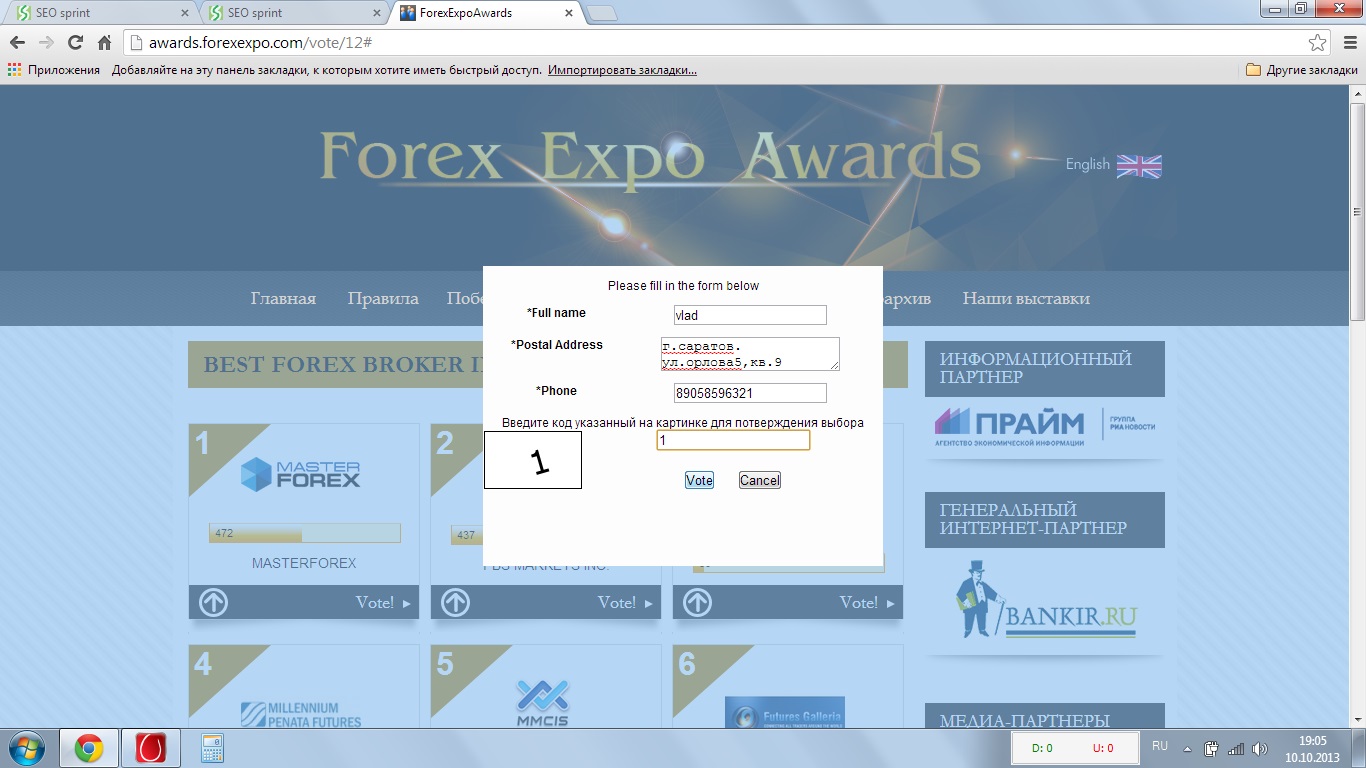Click MasterForex 472 vote progress bar

(304, 533)
